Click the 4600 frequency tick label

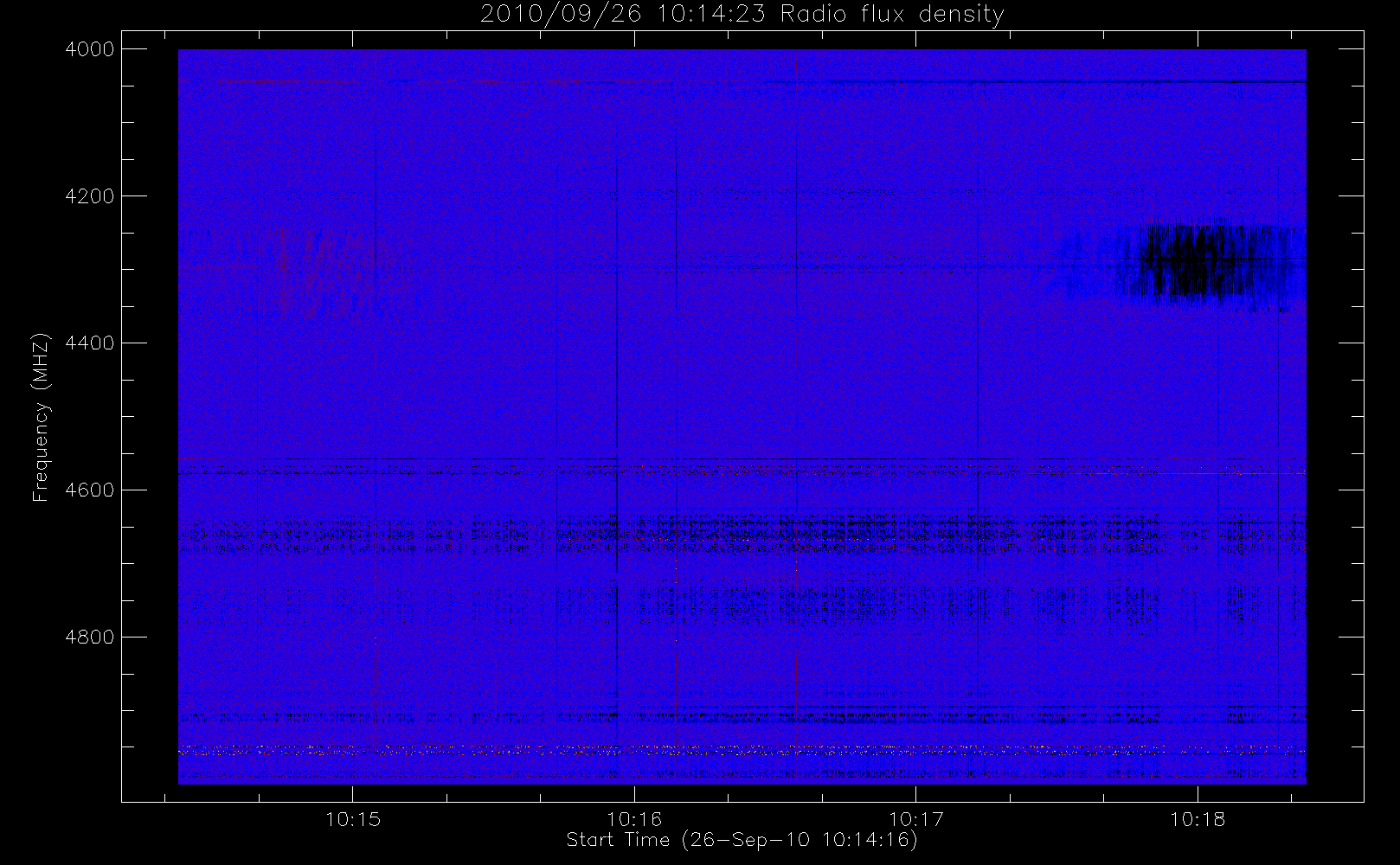point(90,490)
